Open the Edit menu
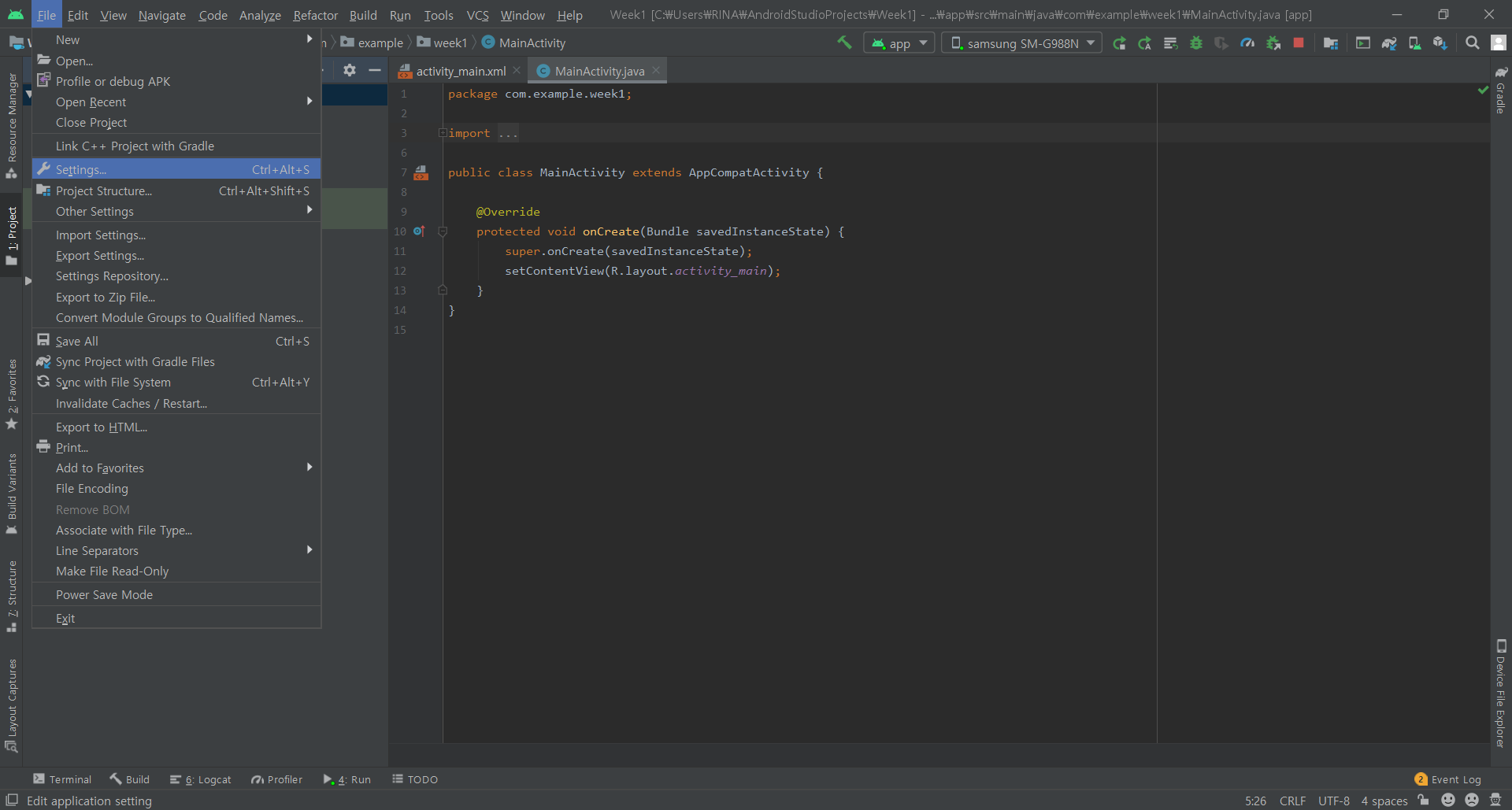The height and width of the screenshot is (810, 1512). point(77,15)
